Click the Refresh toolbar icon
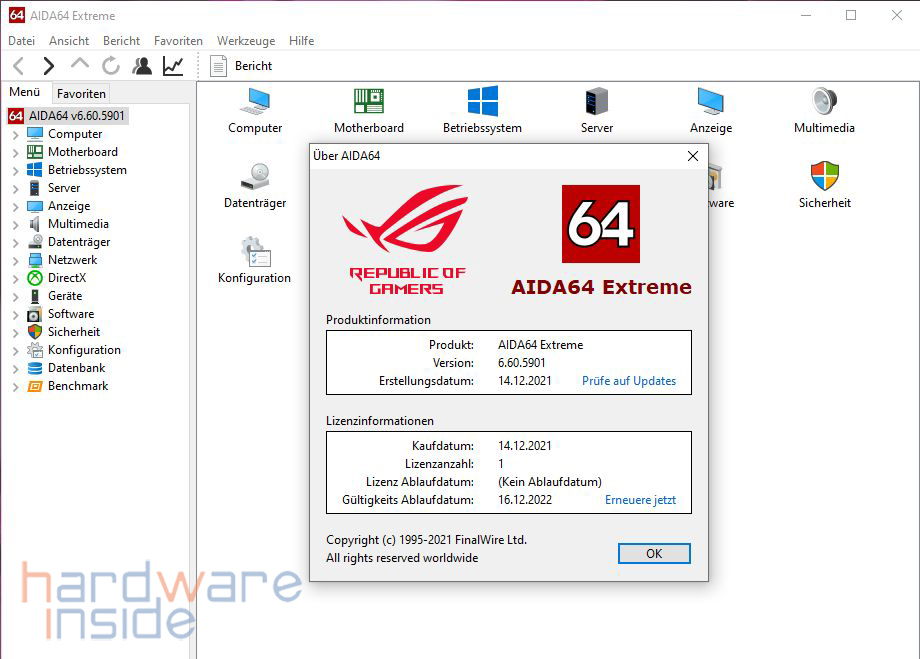920x659 pixels. click(111, 66)
